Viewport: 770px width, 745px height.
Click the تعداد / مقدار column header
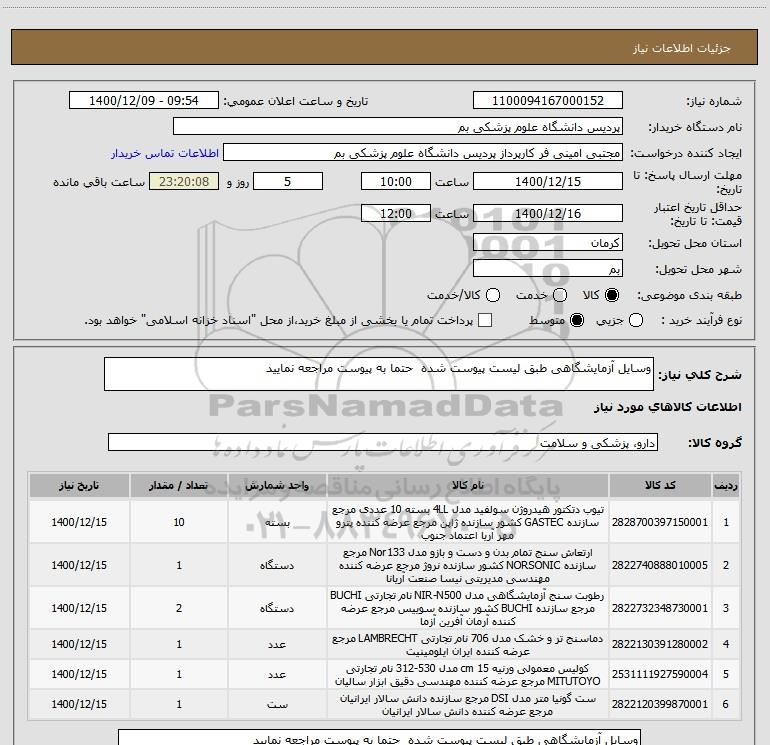179,485
